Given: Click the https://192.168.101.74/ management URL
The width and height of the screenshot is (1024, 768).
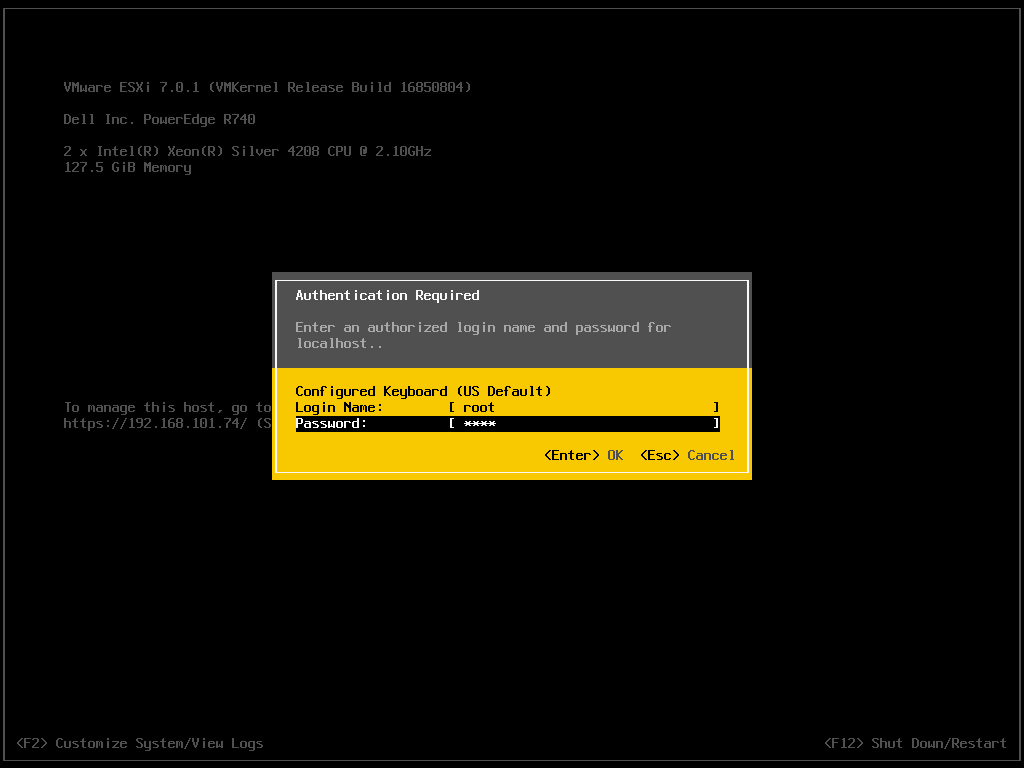Looking at the screenshot, I should 155,423.
